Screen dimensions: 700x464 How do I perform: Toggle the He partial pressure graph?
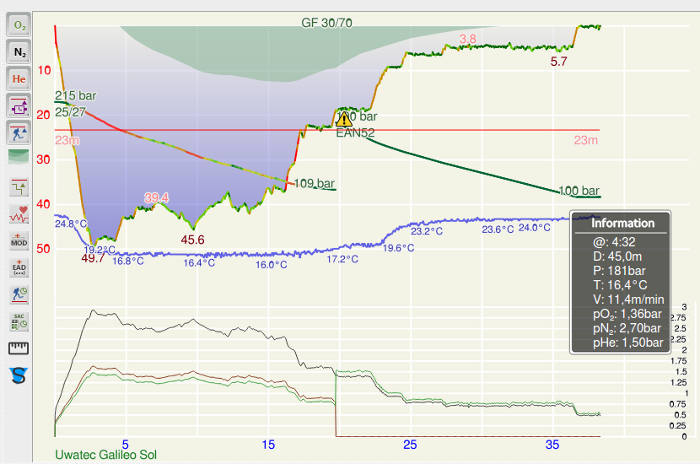pos(19,77)
